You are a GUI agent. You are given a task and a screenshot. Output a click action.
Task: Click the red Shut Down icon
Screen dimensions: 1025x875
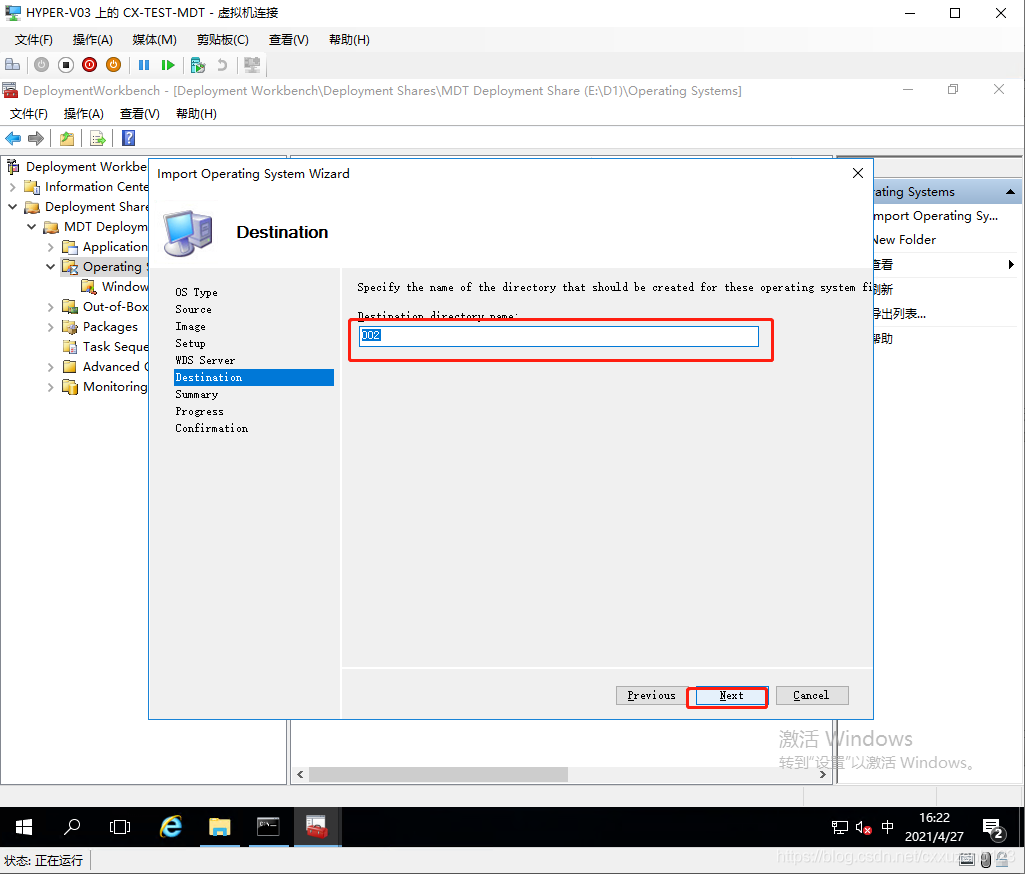click(90, 65)
